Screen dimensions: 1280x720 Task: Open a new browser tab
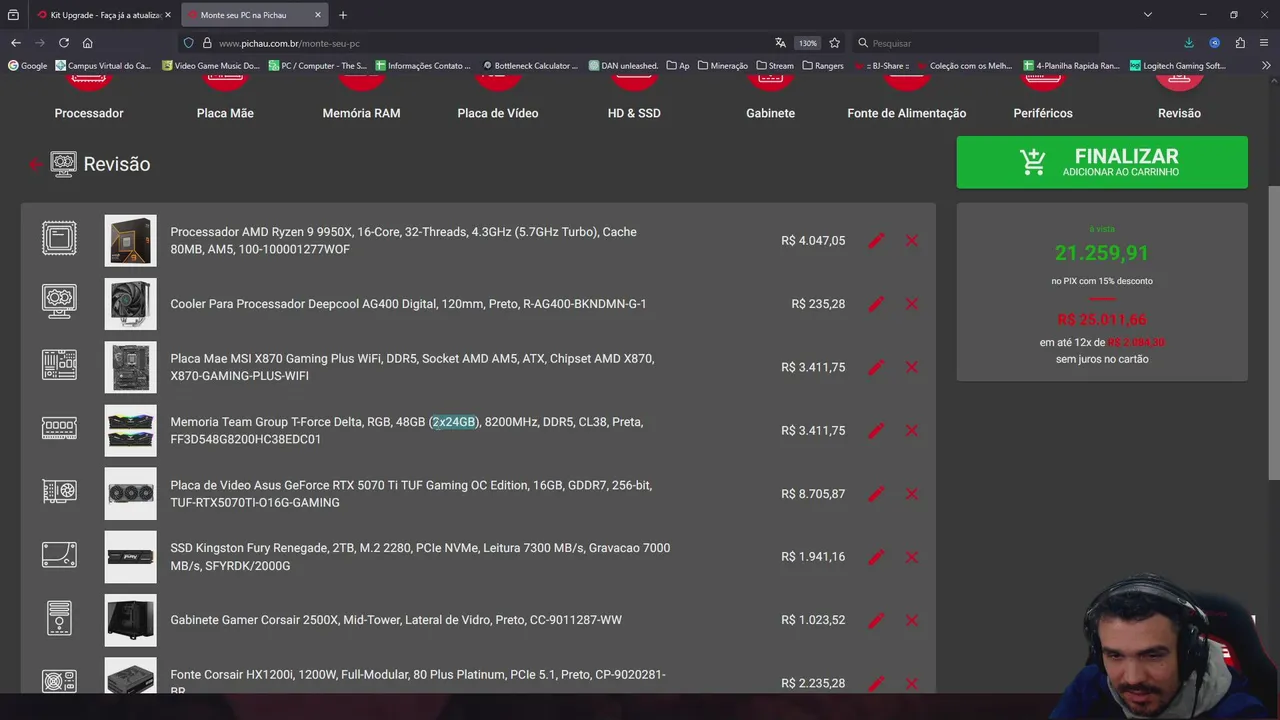click(343, 15)
